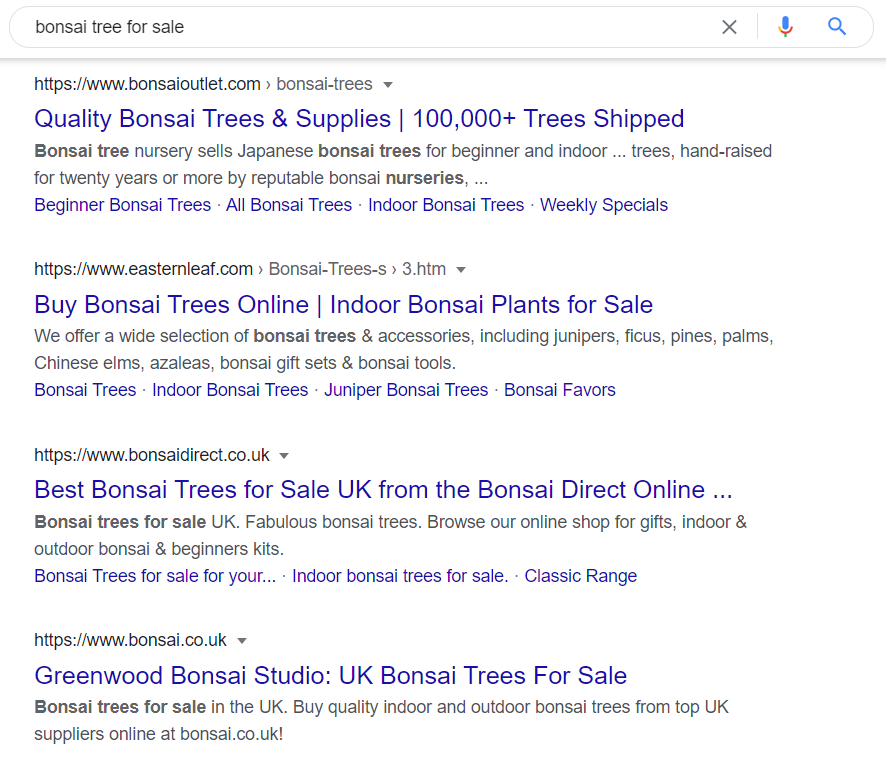Visit the Classic Range sitelink
Screen dimensions: 886x768
pos(580,576)
